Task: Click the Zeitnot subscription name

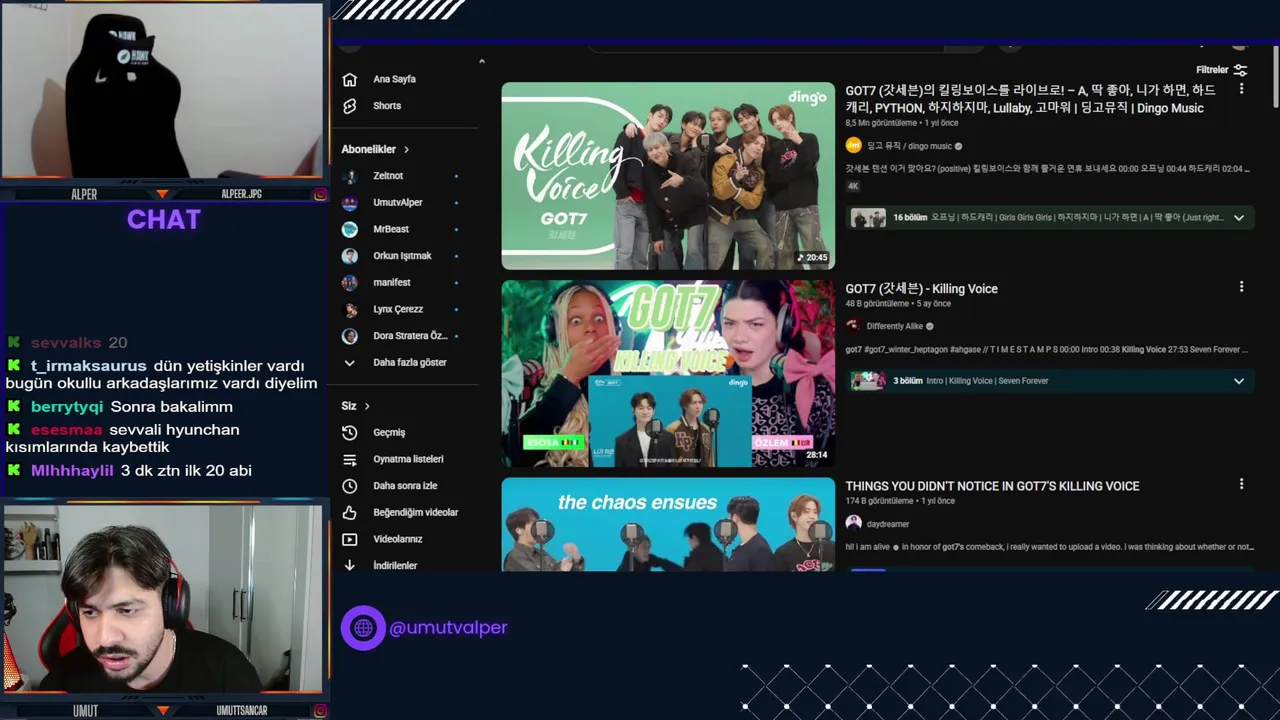Action: coord(388,176)
